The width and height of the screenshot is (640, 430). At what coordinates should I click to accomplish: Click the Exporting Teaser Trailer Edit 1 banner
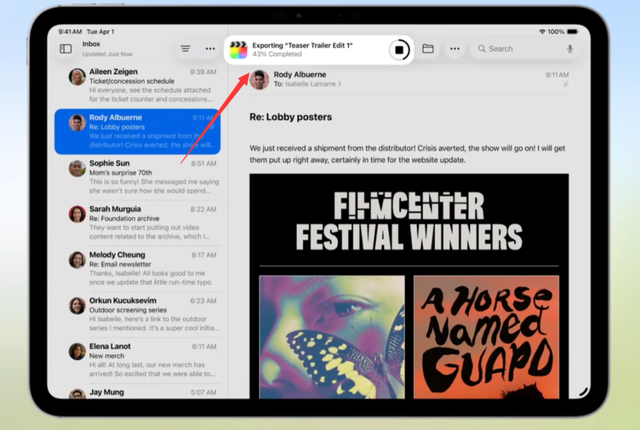coord(319,50)
